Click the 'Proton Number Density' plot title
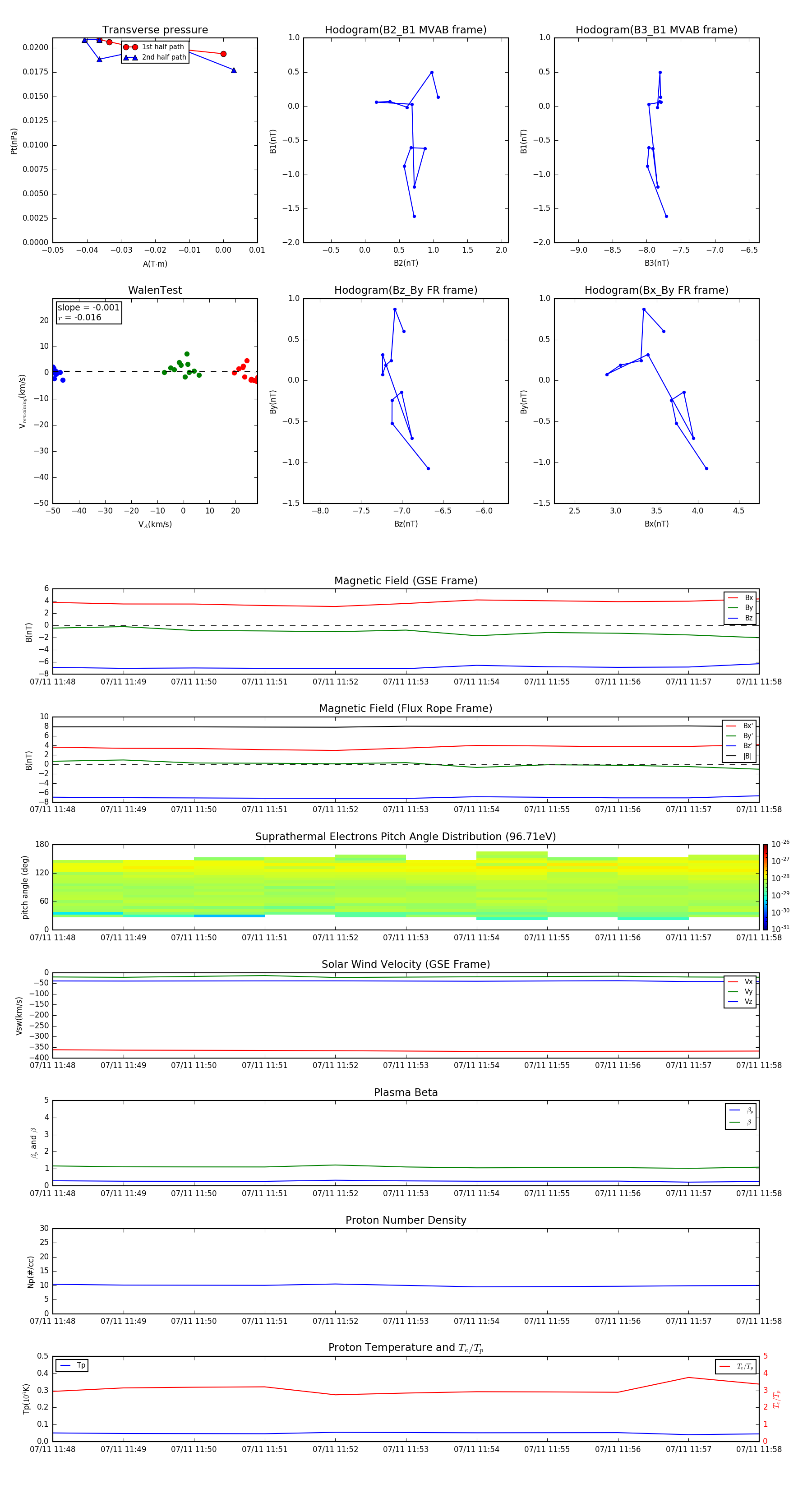The height and width of the screenshot is (1489, 812). (406, 1220)
